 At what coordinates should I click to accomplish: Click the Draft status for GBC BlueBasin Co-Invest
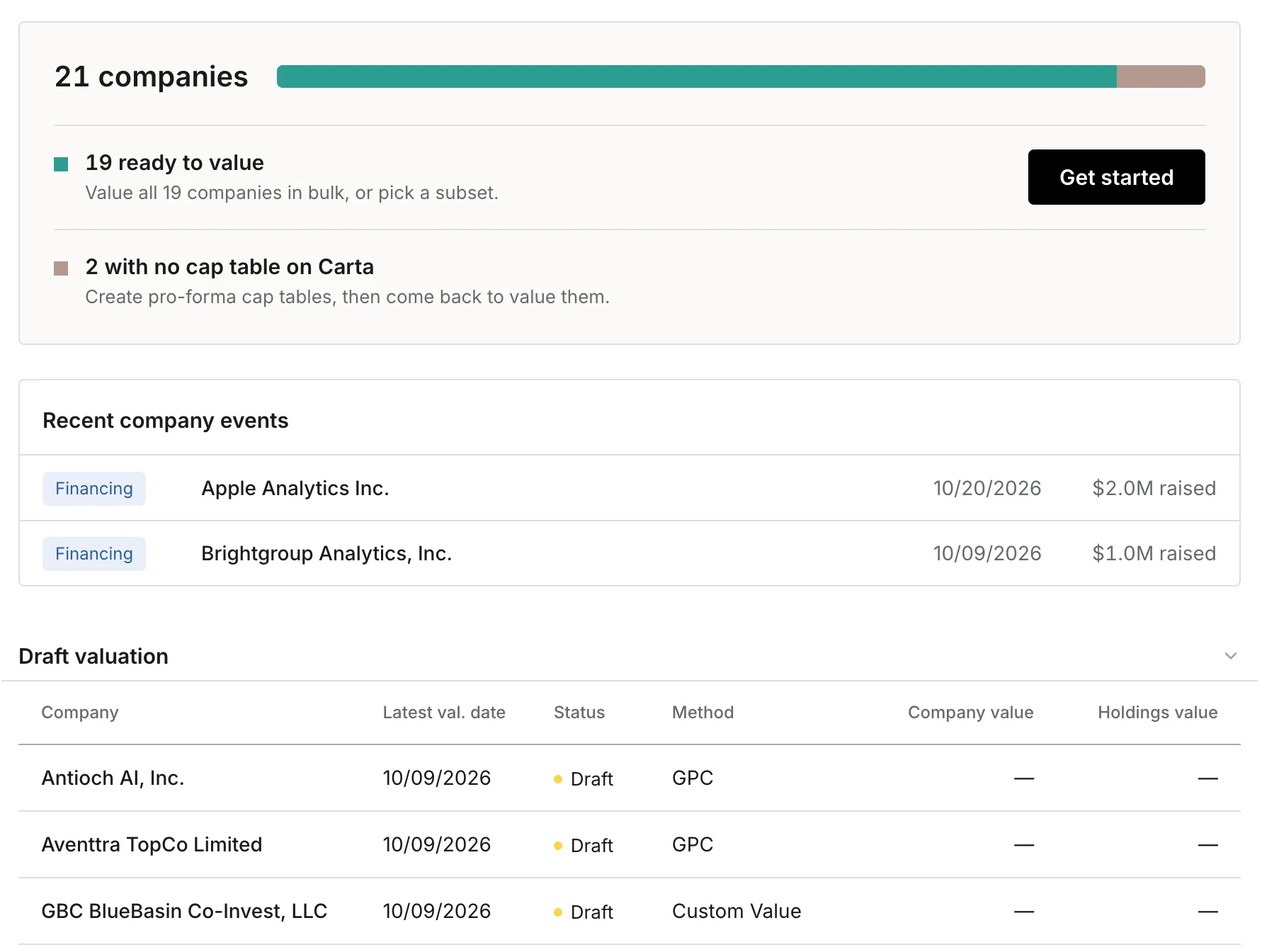tap(584, 912)
